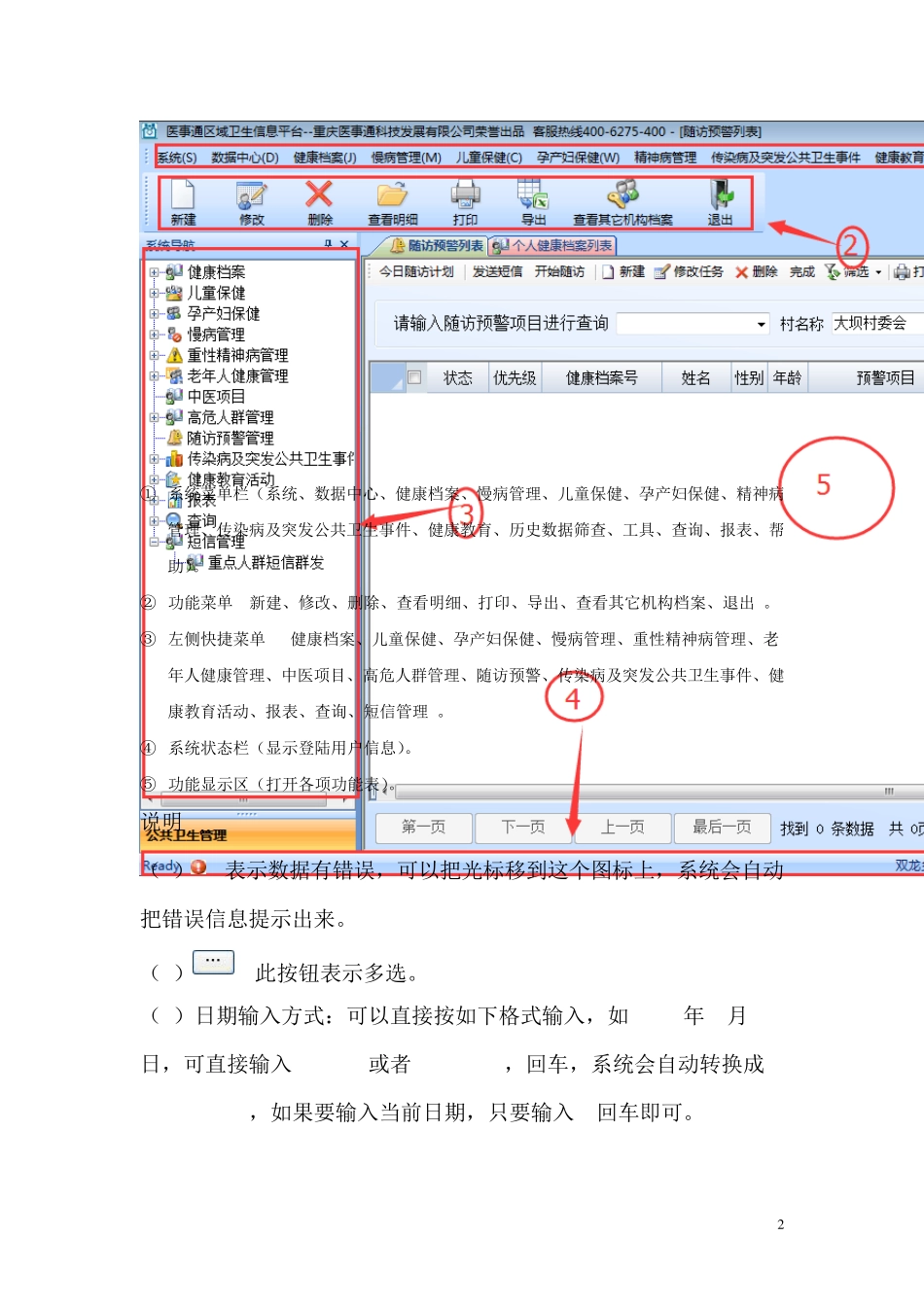This screenshot has height=1307, width=924.
Task: Open the 儿童保健(C) menu
Action: [x=489, y=157]
